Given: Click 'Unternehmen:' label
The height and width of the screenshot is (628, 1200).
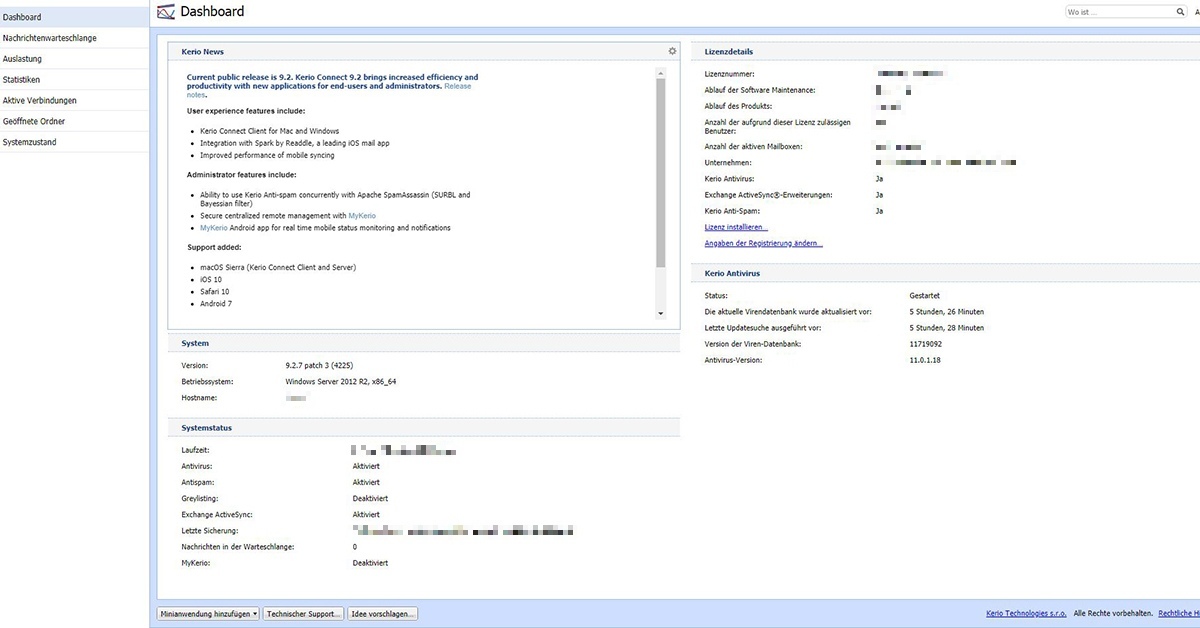Looking at the screenshot, I should (x=728, y=163).
